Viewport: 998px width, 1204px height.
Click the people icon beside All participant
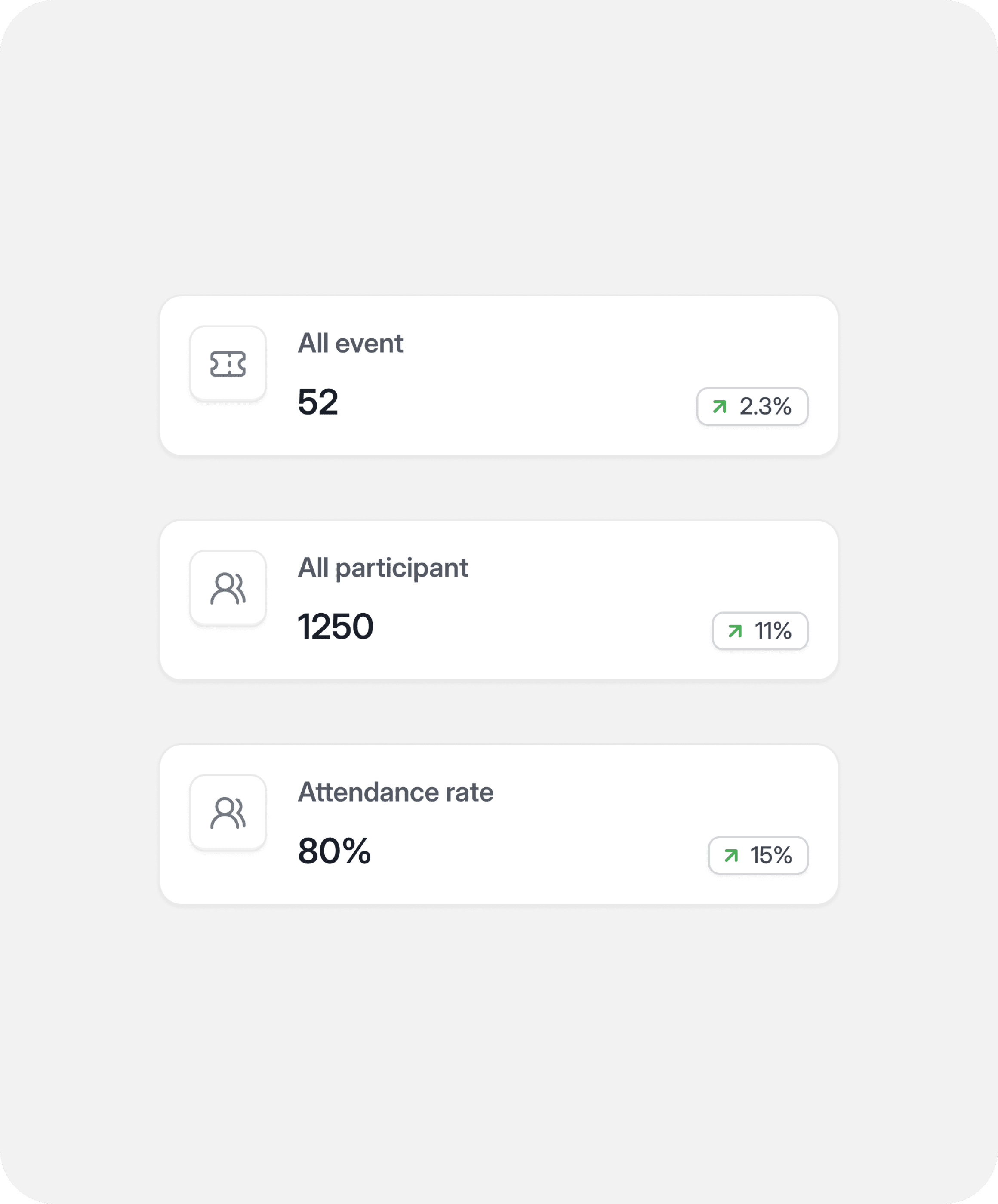(228, 588)
